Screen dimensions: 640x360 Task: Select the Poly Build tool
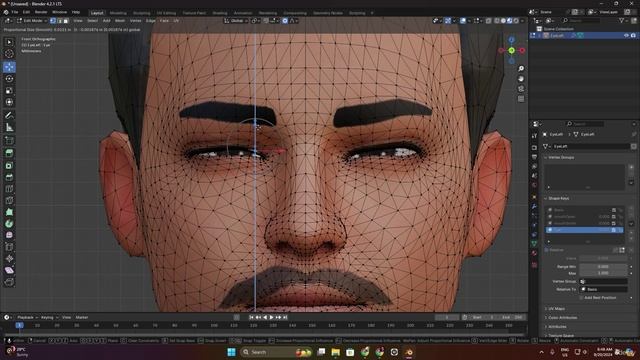[x=9, y=212]
